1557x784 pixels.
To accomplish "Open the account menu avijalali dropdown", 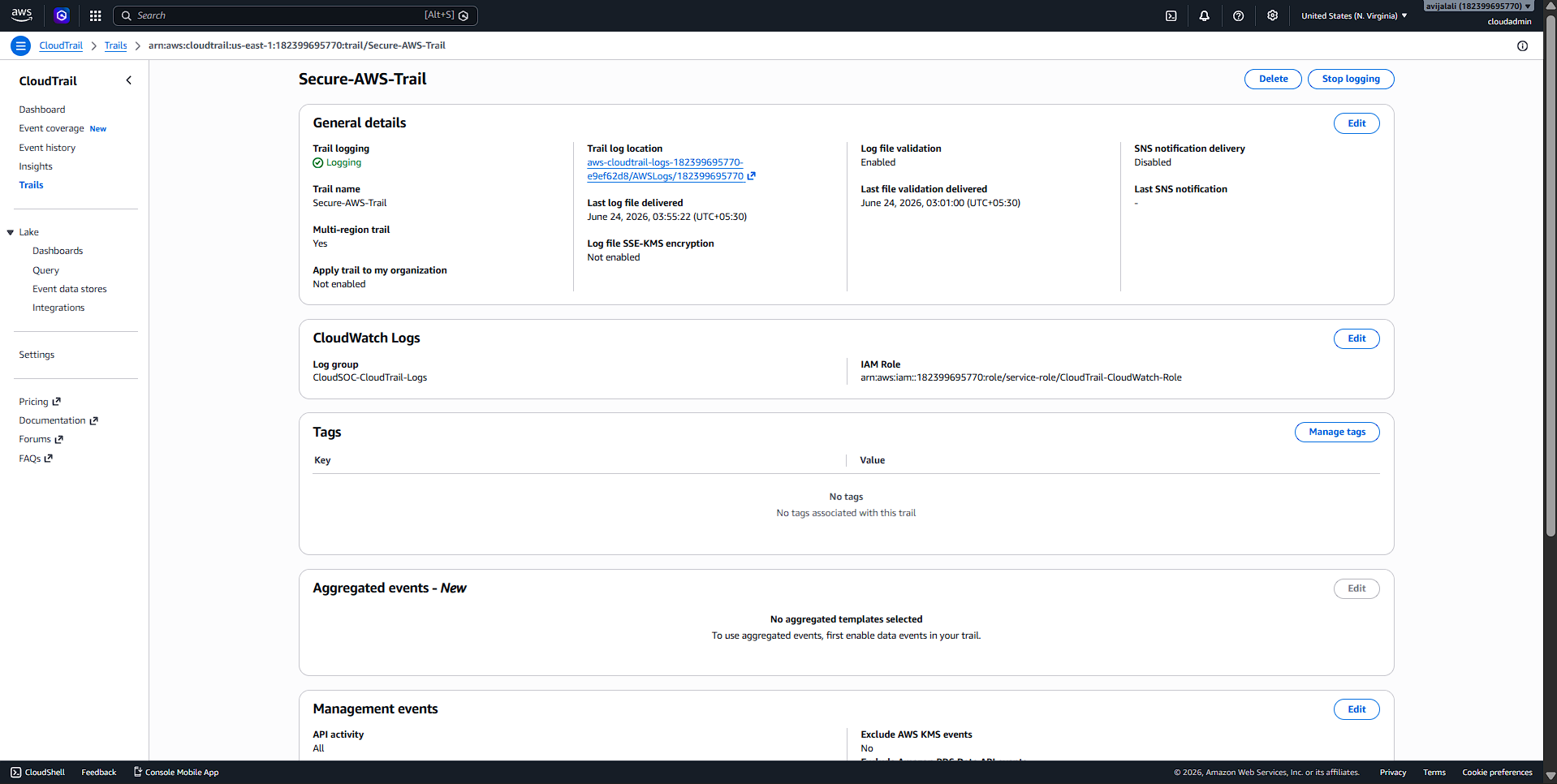I will (x=1478, y=6).
